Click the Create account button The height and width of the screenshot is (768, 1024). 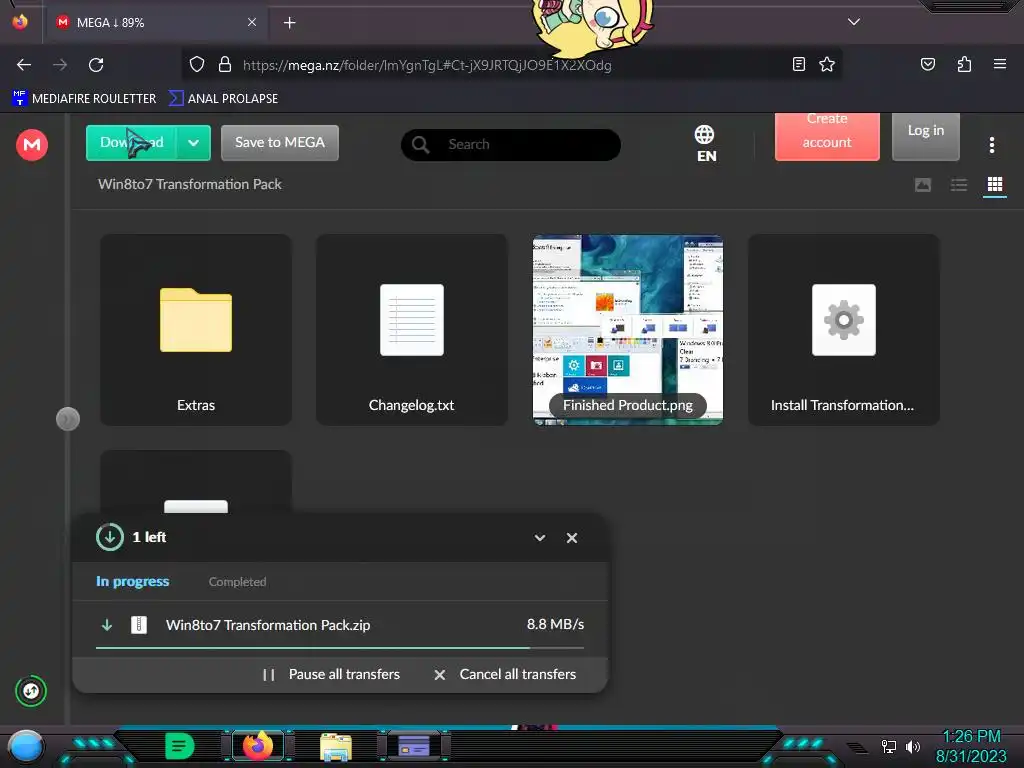(827, 136)
